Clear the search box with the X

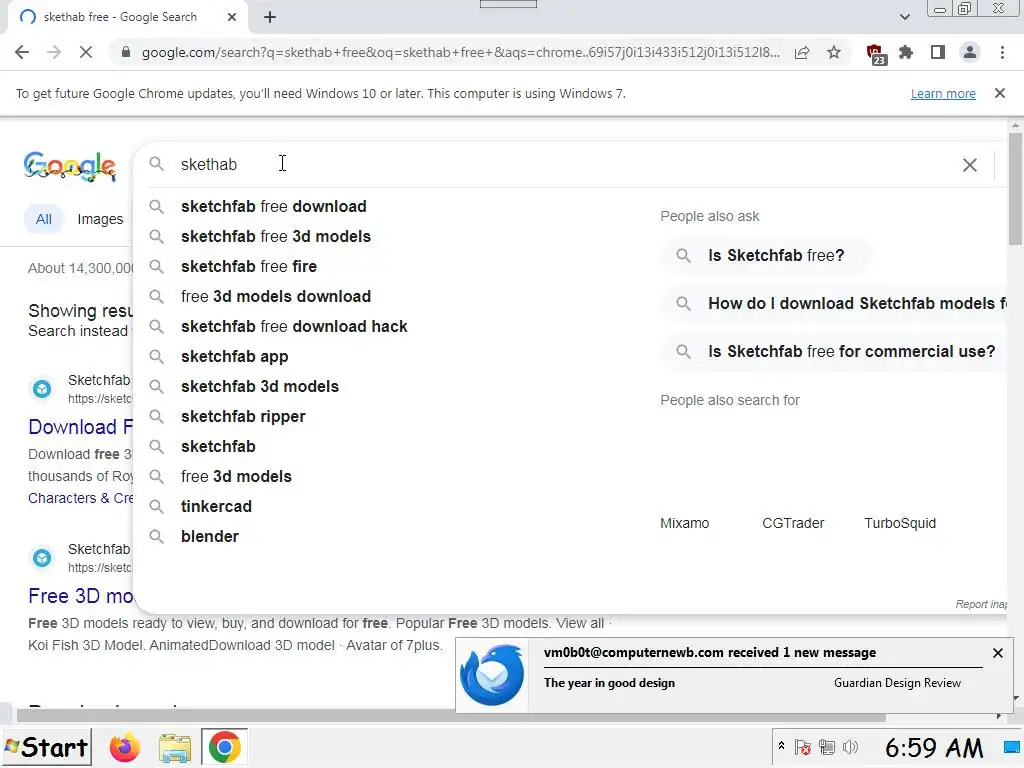point(970,165)
